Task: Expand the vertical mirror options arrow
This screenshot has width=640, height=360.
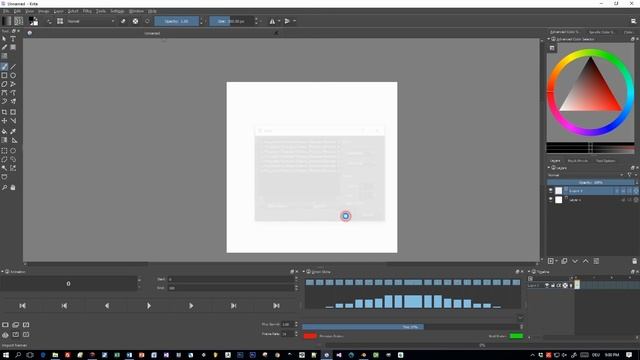Action: (x=294, y=21)
